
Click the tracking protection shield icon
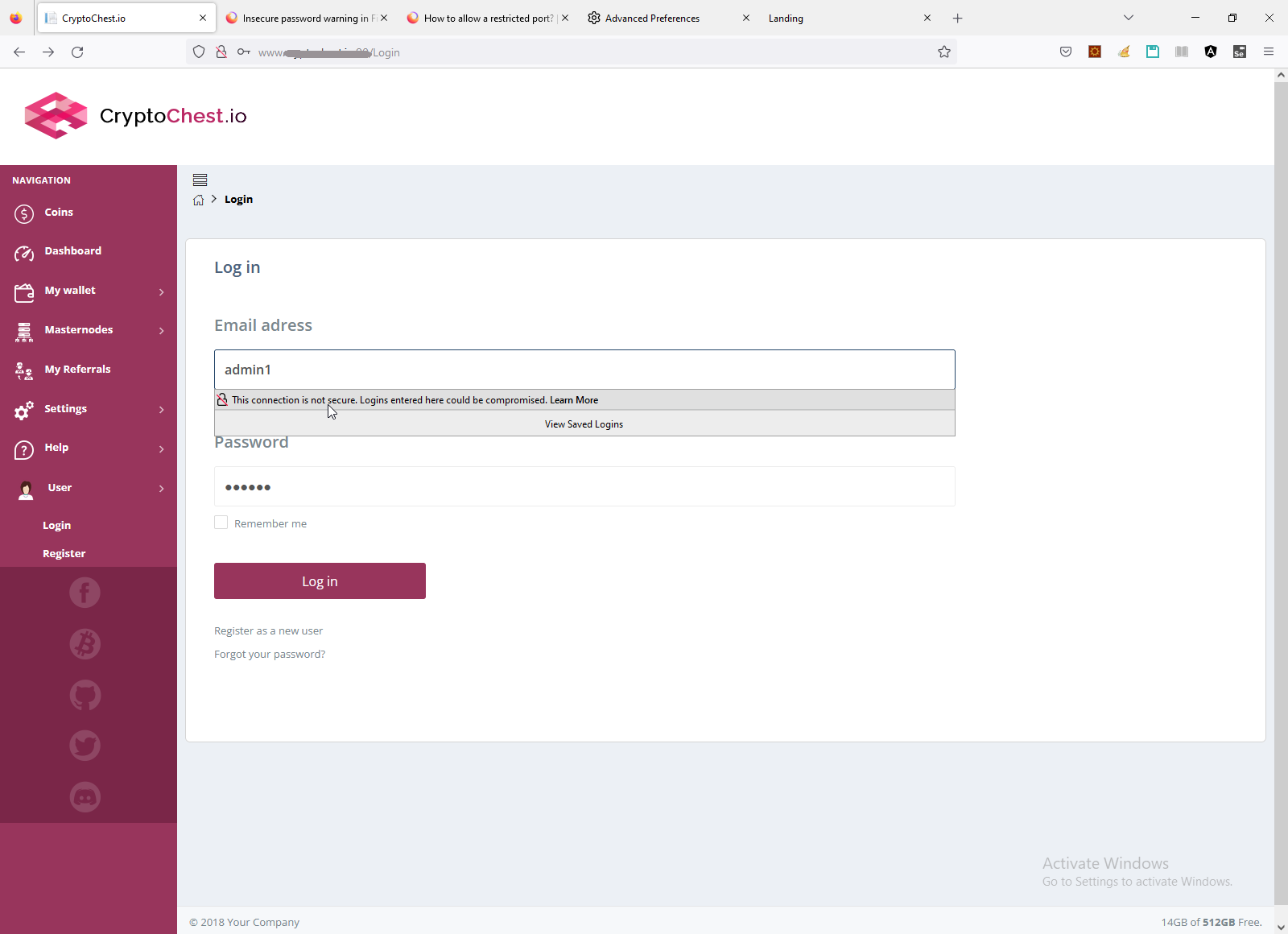click(199, 52)
